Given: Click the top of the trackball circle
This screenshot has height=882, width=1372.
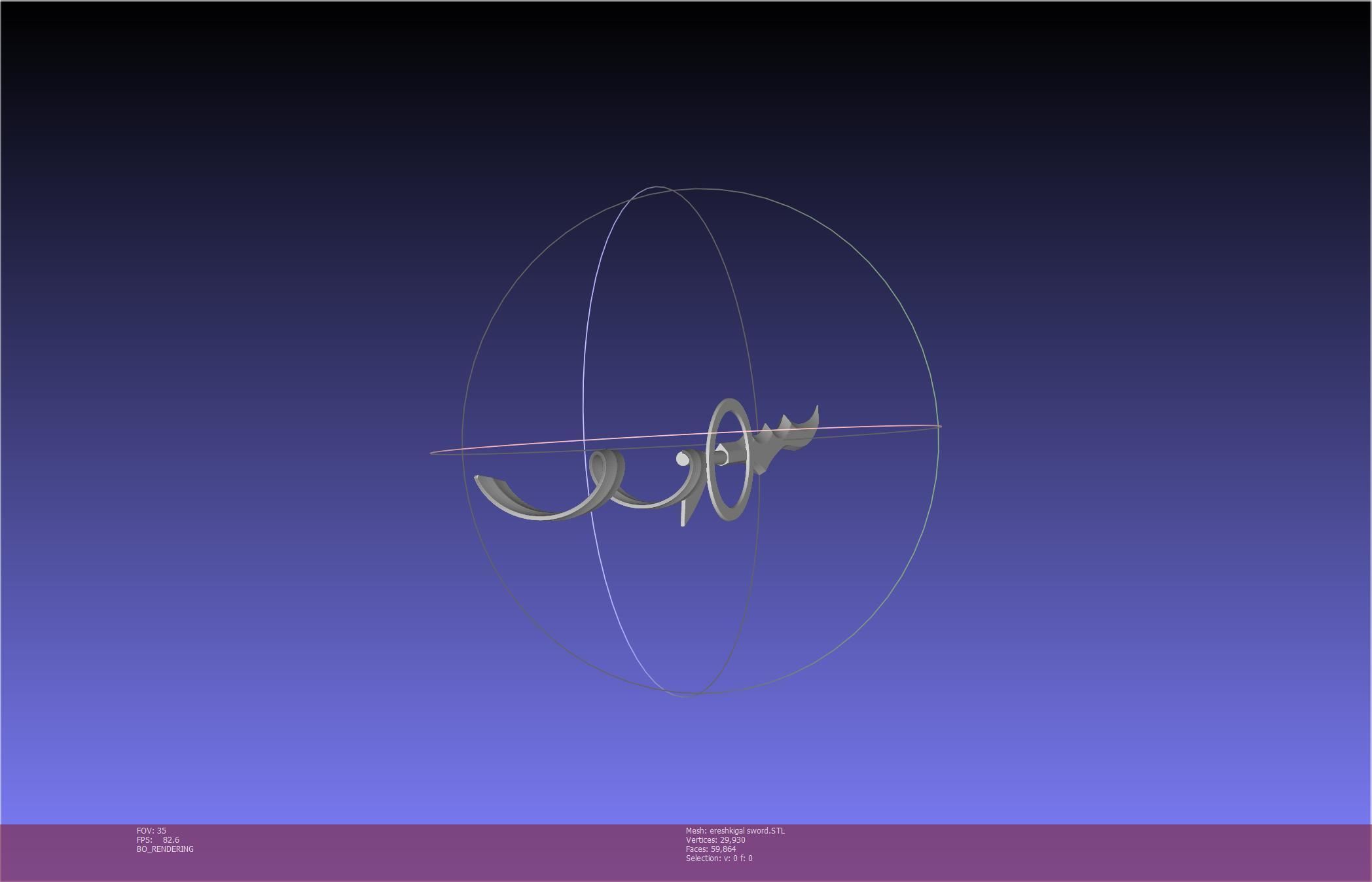Looking at the screenshot, I should click(700, 189).
